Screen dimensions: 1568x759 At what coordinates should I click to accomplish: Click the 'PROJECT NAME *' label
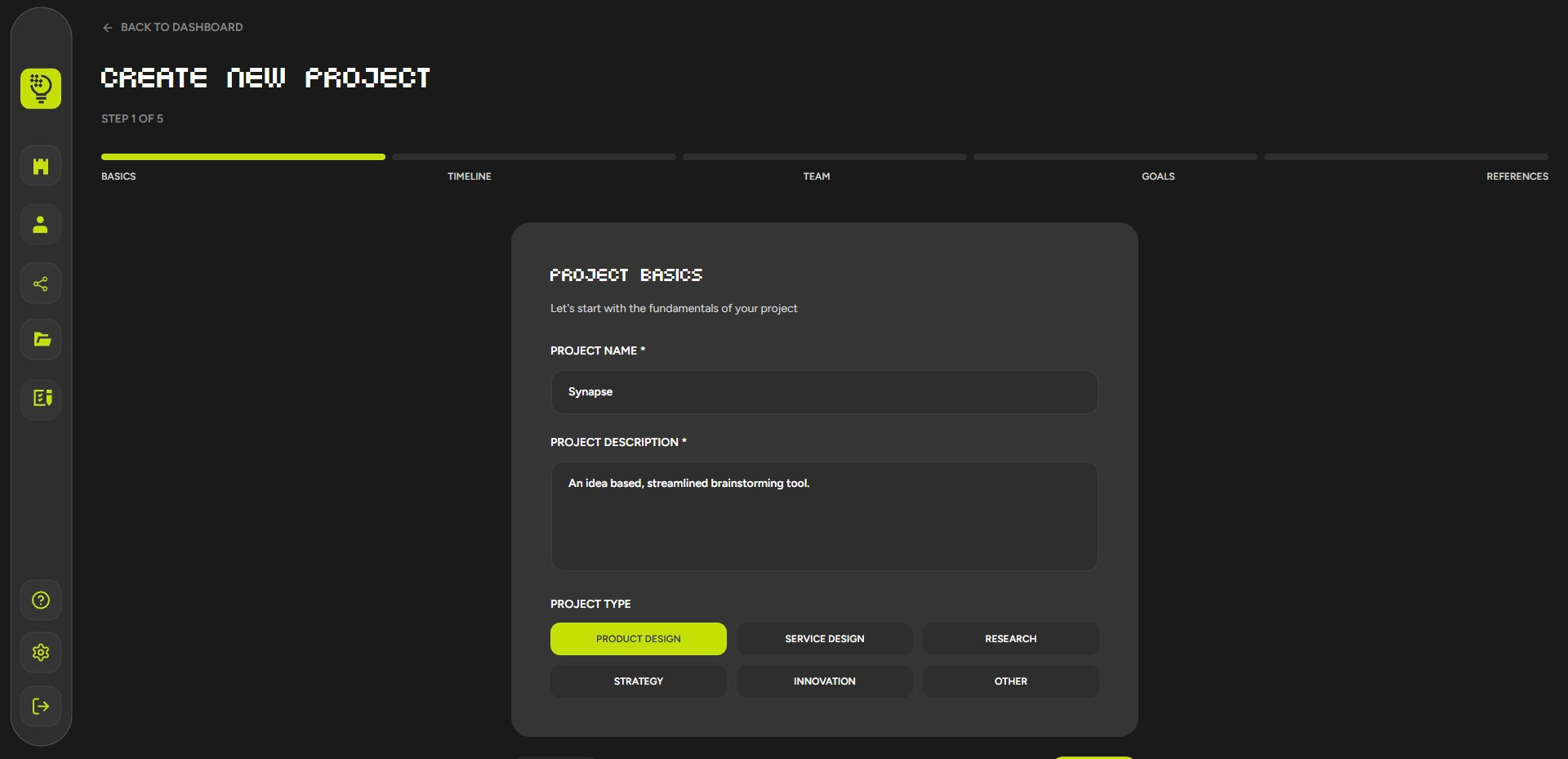tap(598, 350)
